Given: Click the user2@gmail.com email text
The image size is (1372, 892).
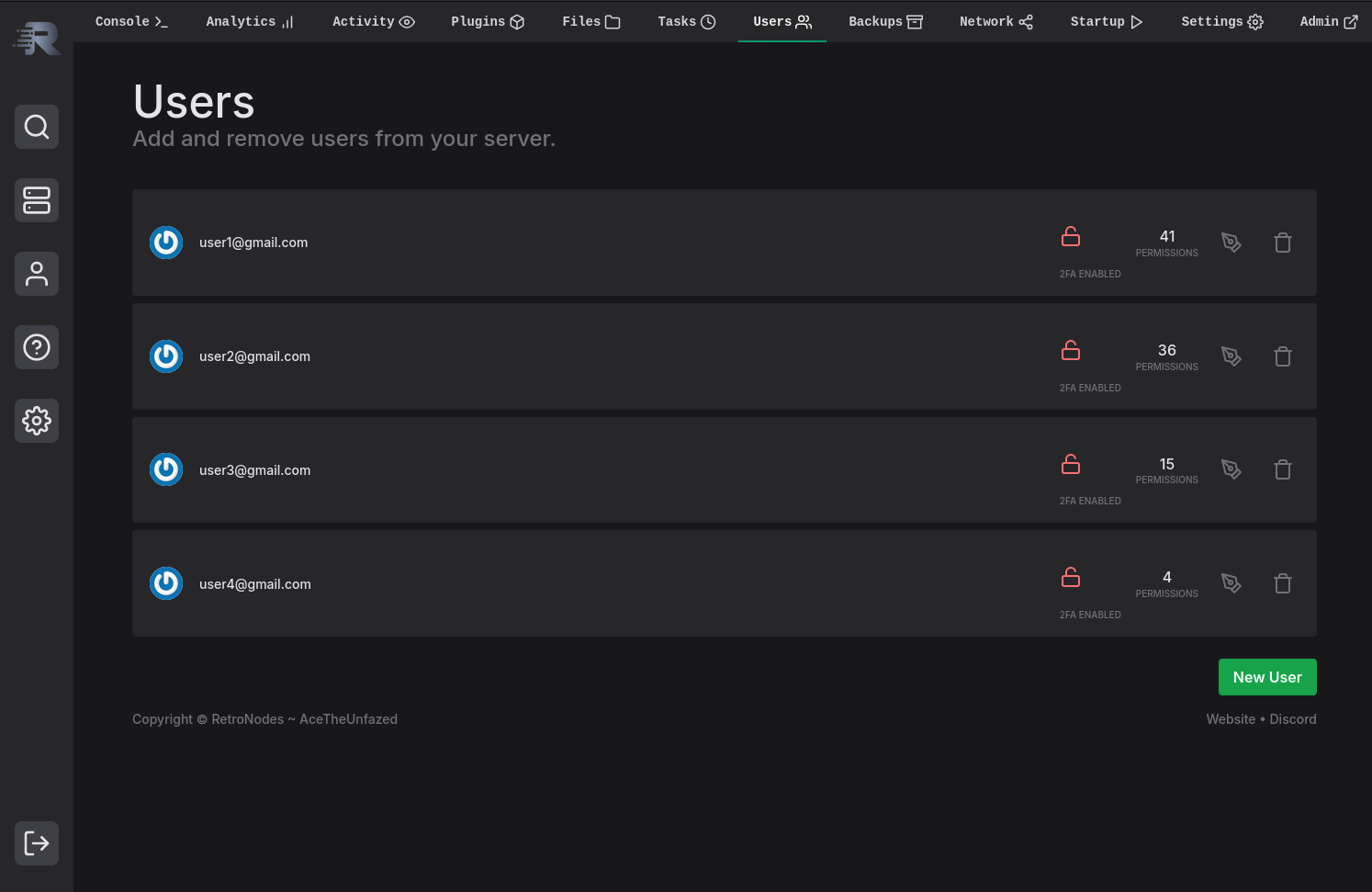Looking at the screenshot, I should point(254,356).
